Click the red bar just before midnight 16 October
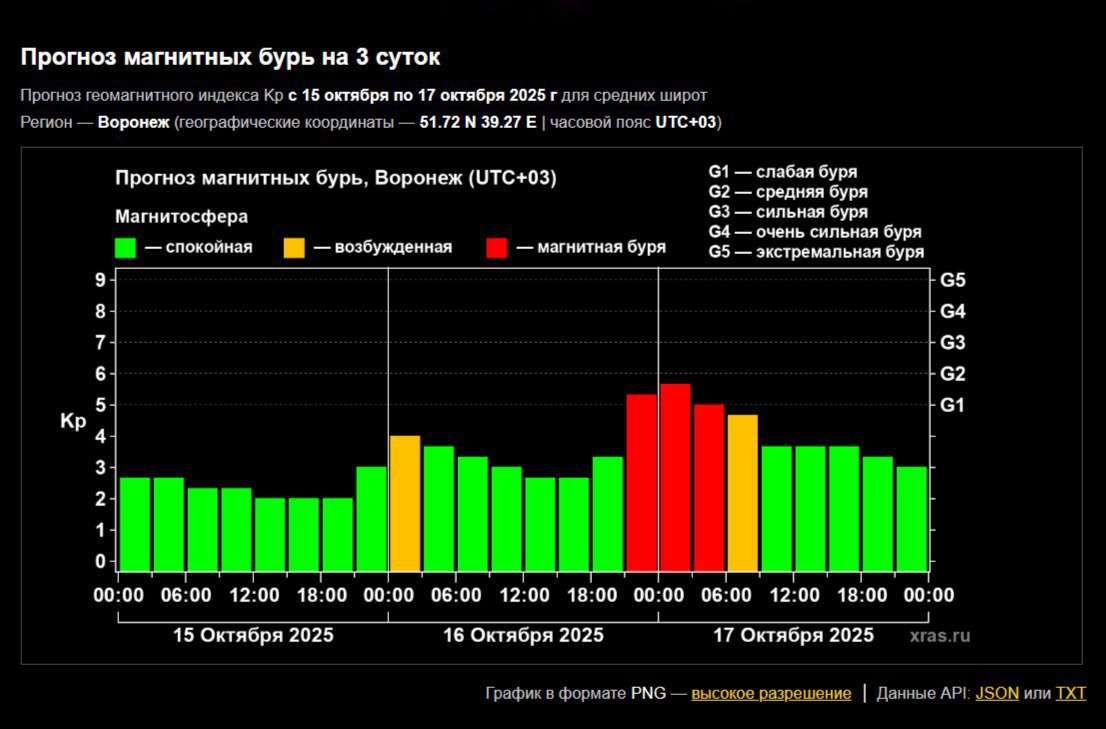1106x729 pixels. click(641, 482)
